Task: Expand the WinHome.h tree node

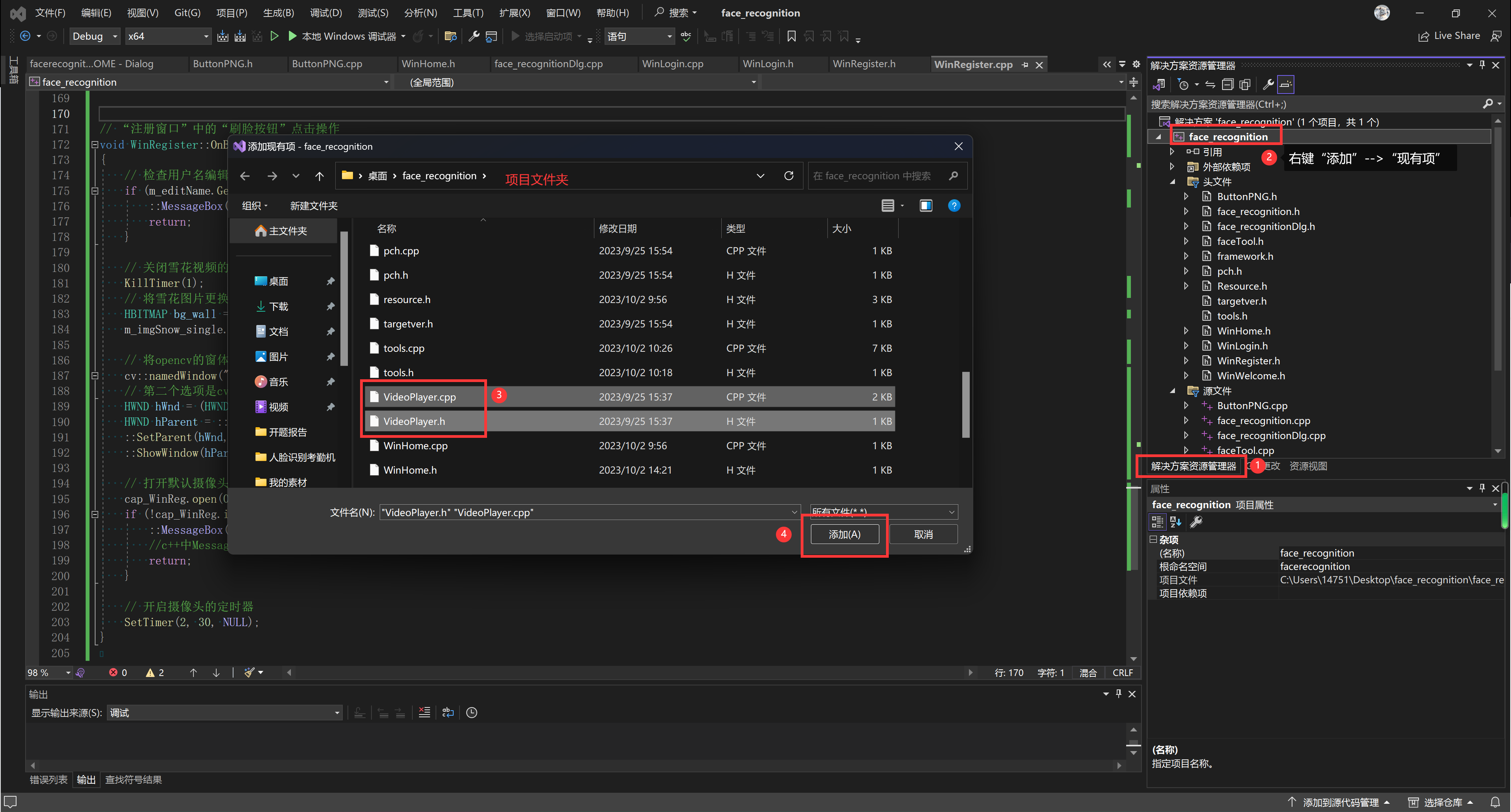Action: [x=1186, y=331]
